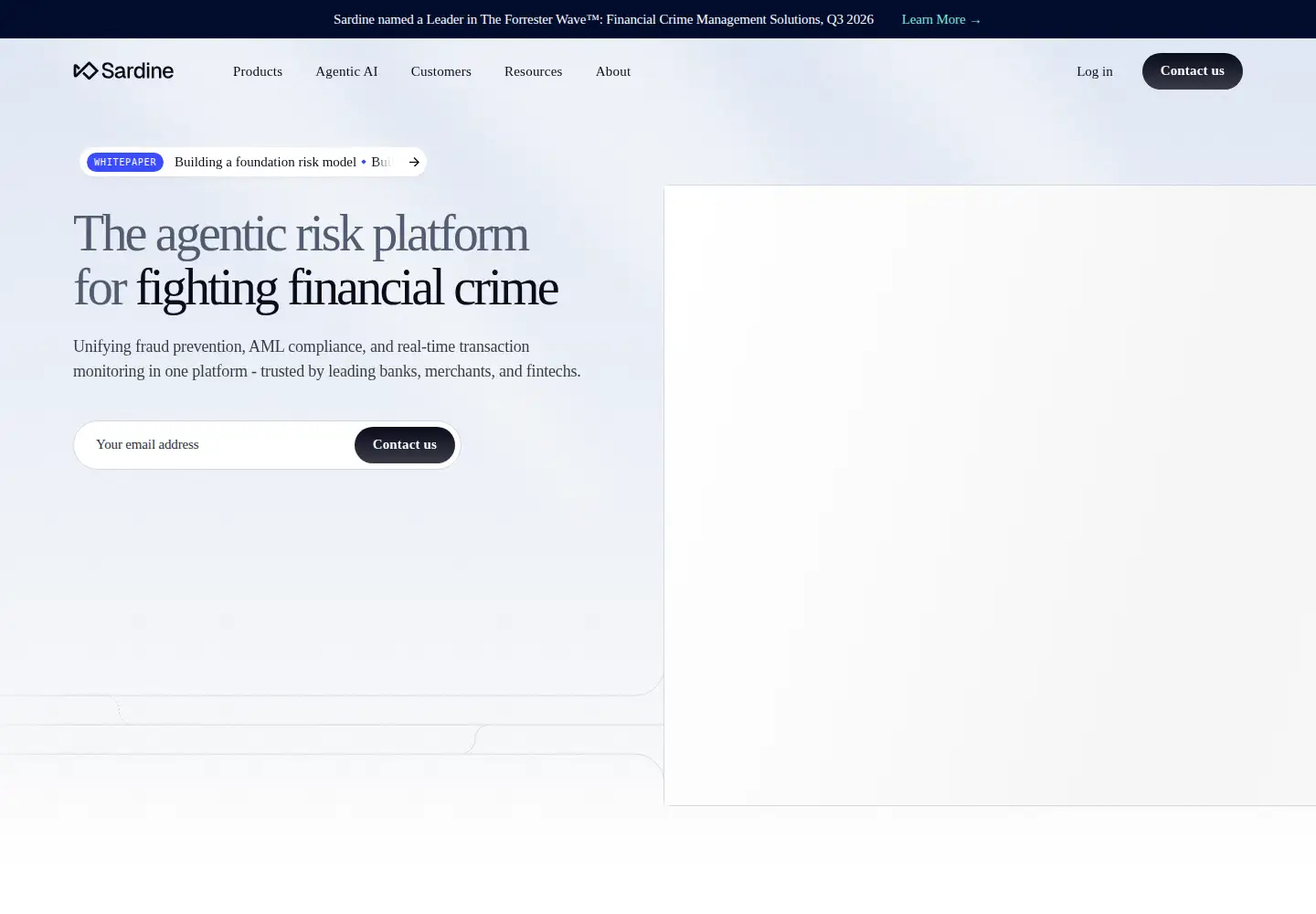Image resolution: width=1316 pixels, height=914 pixels.
Task: Submit via Contact us next to email field
Action: (405, 445)
